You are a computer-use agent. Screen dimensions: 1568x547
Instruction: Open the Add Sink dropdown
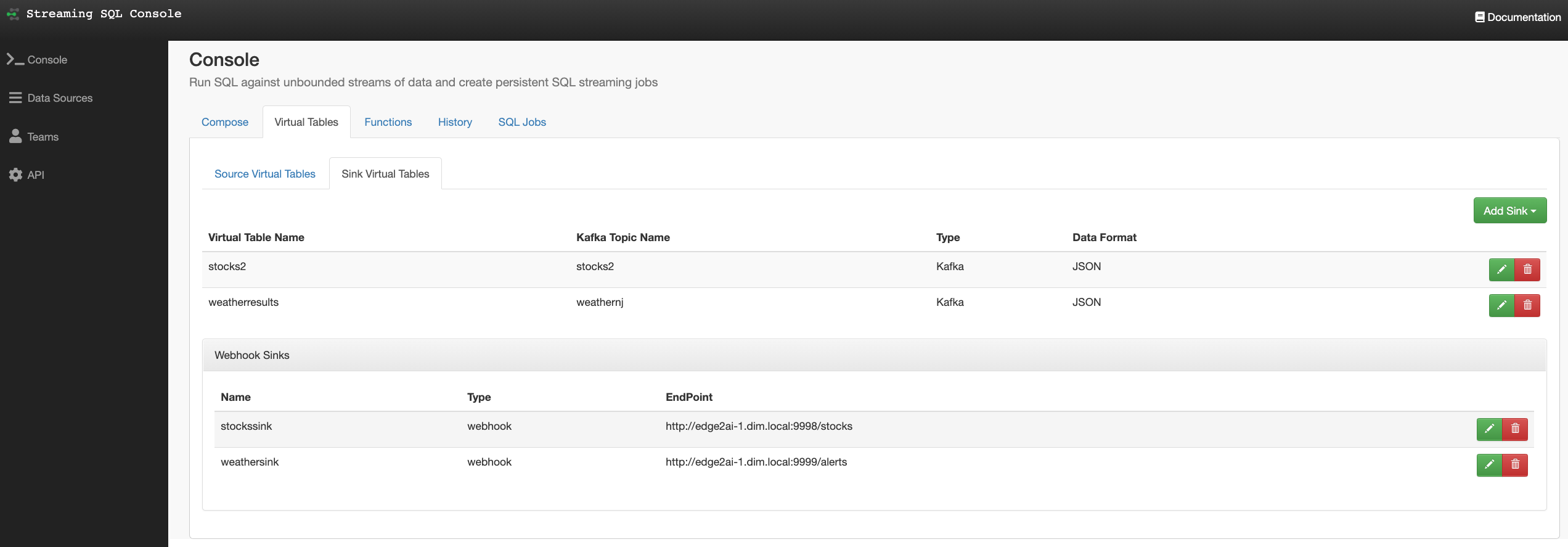tap(1509, 211)
